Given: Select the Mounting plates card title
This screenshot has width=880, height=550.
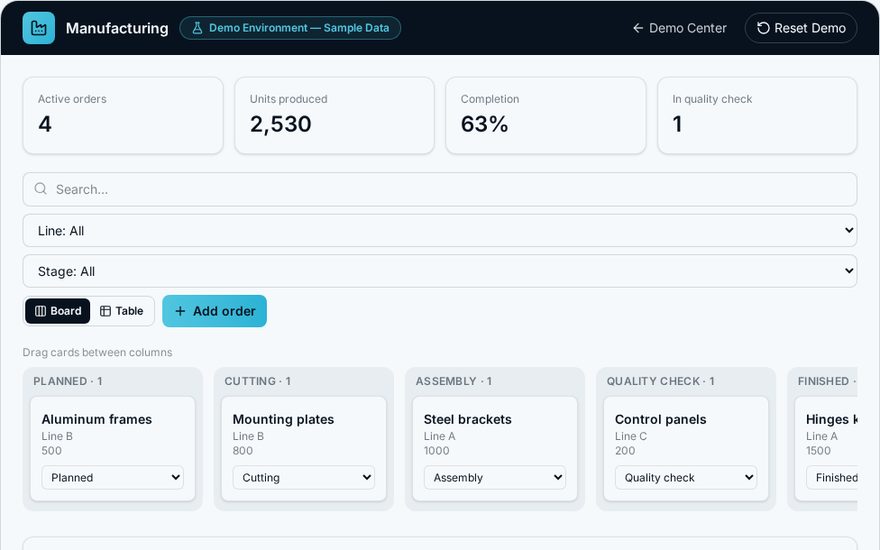Looking at the screenshot, I should (x=283, y=419).
